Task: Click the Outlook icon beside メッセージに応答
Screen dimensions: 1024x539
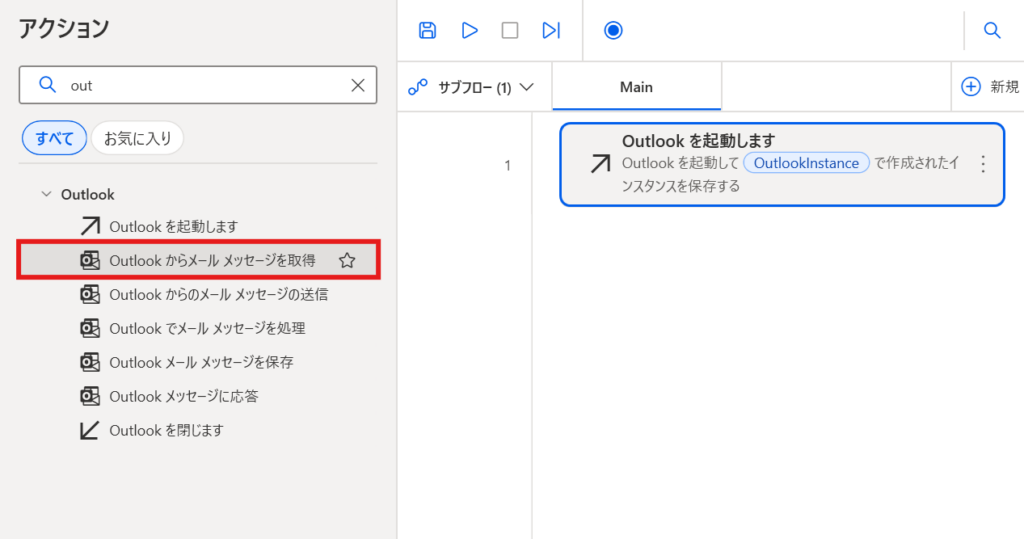Action: (x=89, y=396)
